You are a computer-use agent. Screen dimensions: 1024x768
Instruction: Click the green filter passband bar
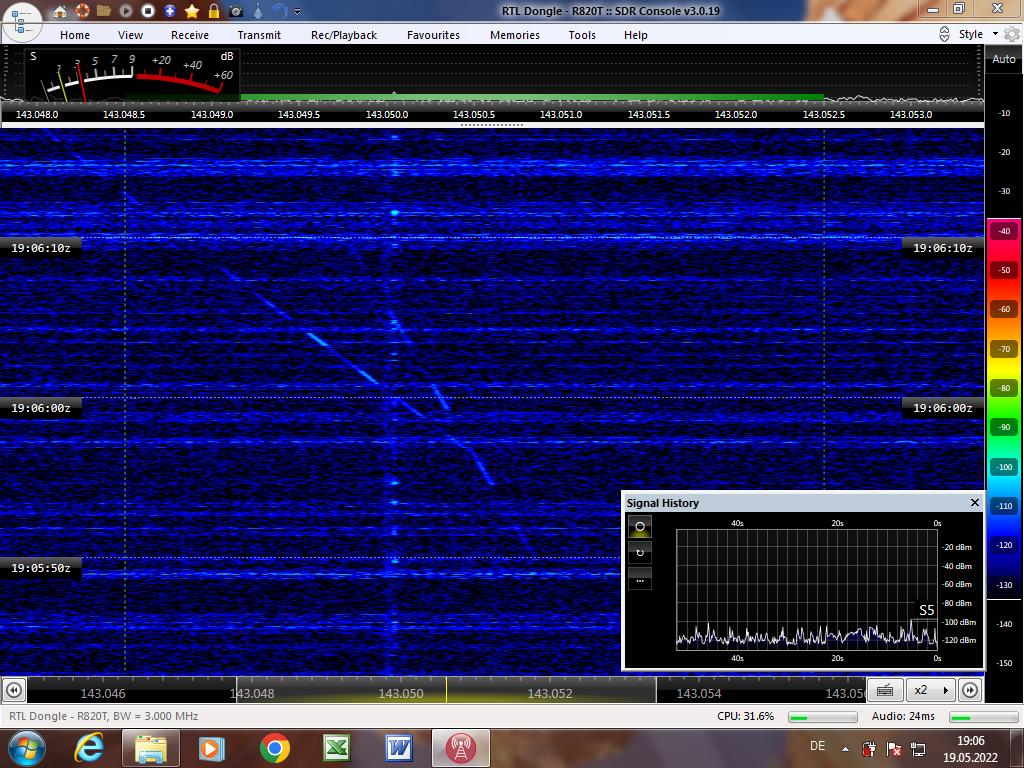(532, 97)
